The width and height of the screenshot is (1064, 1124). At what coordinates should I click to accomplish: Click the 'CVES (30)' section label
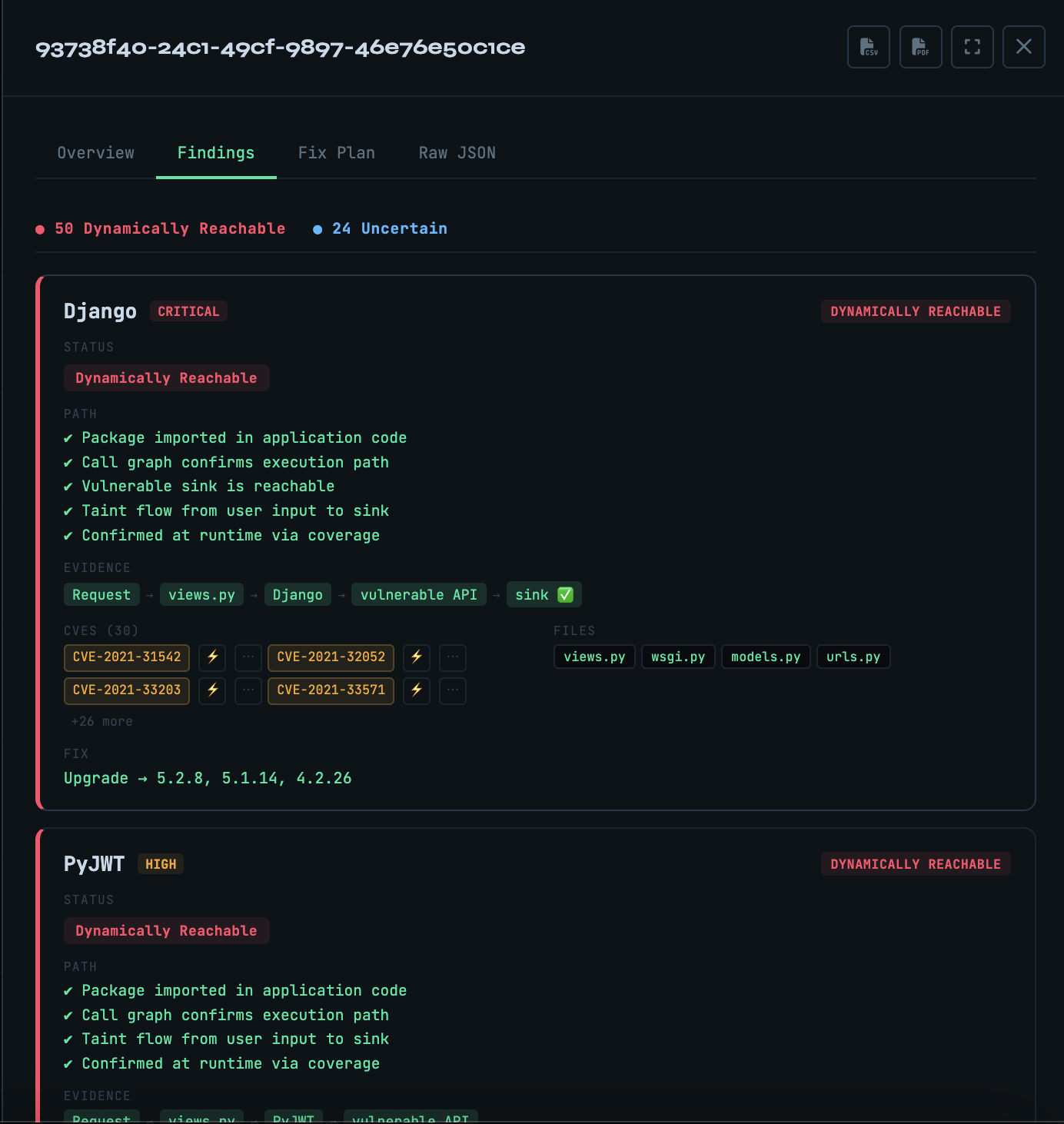pos(101,631)
